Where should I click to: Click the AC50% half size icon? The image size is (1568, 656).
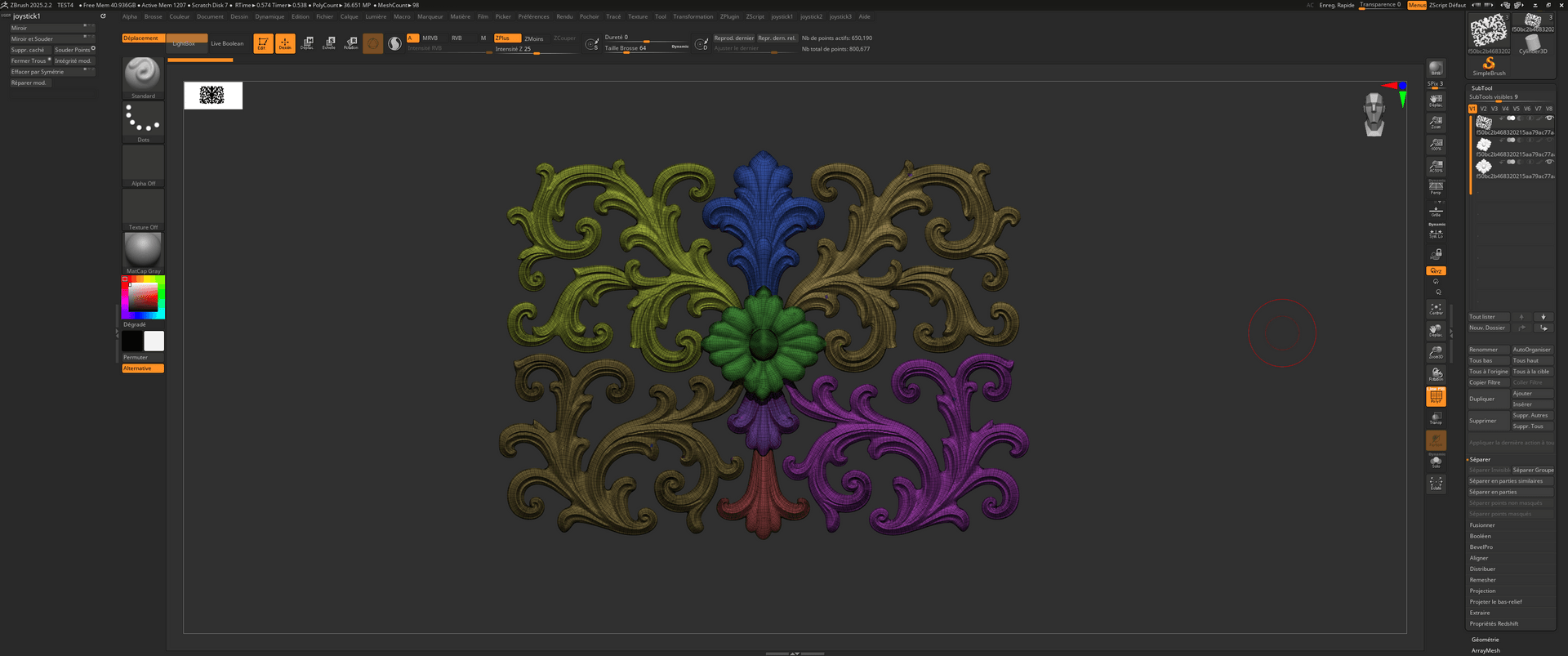(1436, 167)
